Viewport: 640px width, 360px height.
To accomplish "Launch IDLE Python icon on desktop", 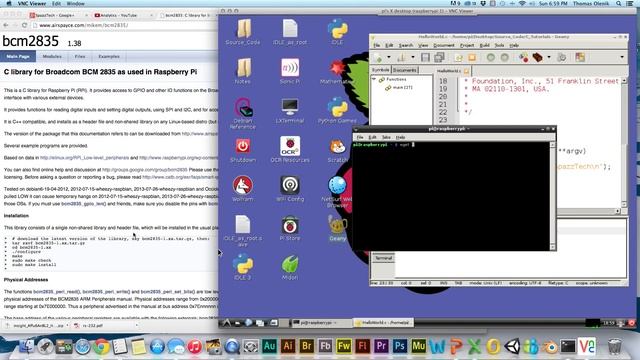I will click(x=338, y=32).
